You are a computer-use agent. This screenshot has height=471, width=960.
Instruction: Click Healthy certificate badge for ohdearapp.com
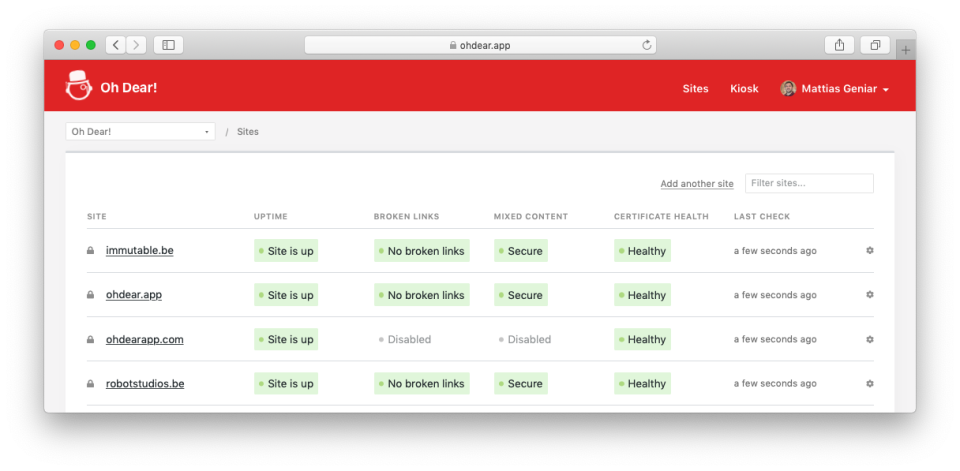coord(642,339)
